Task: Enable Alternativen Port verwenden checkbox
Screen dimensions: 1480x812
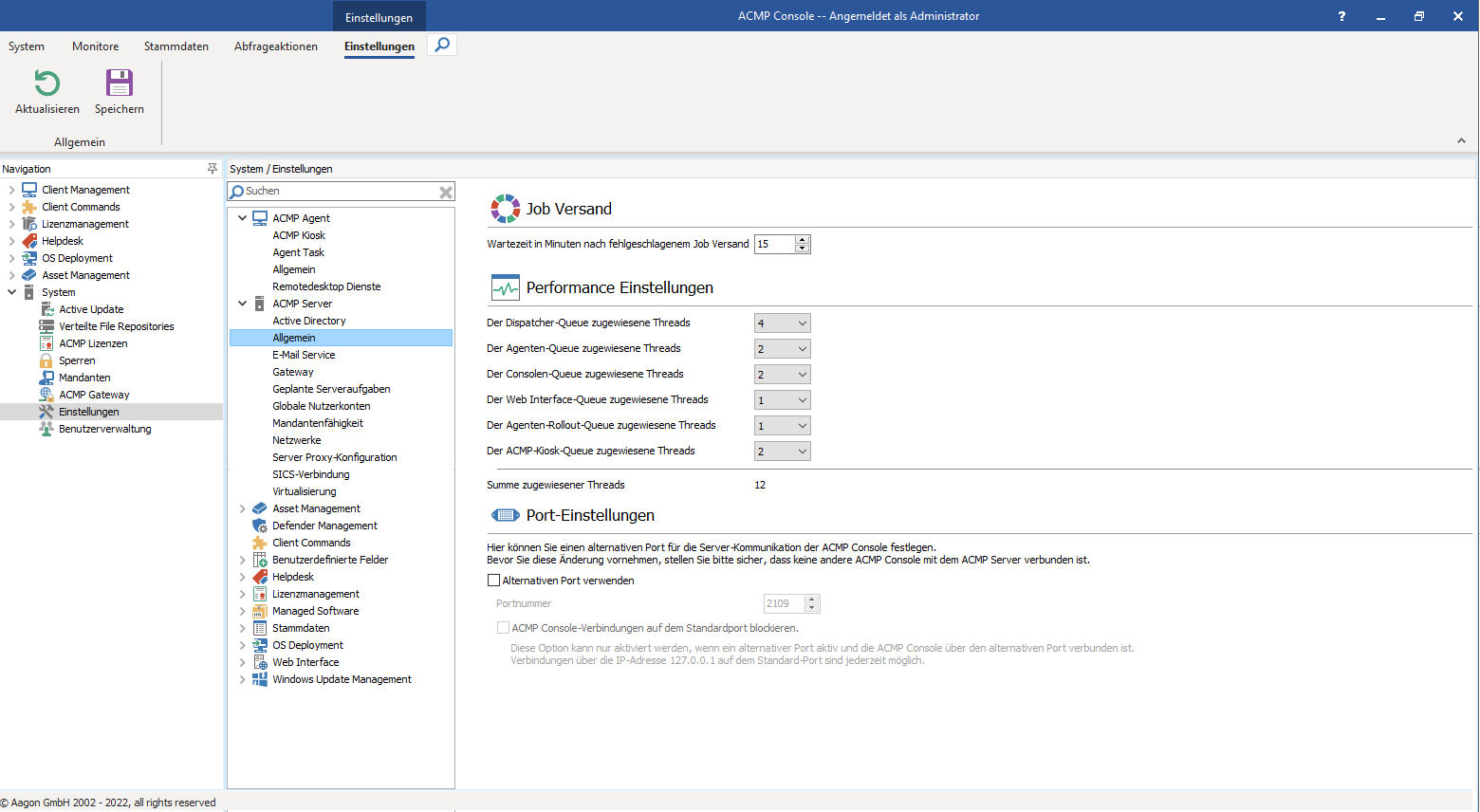Action: coord(493,581)
